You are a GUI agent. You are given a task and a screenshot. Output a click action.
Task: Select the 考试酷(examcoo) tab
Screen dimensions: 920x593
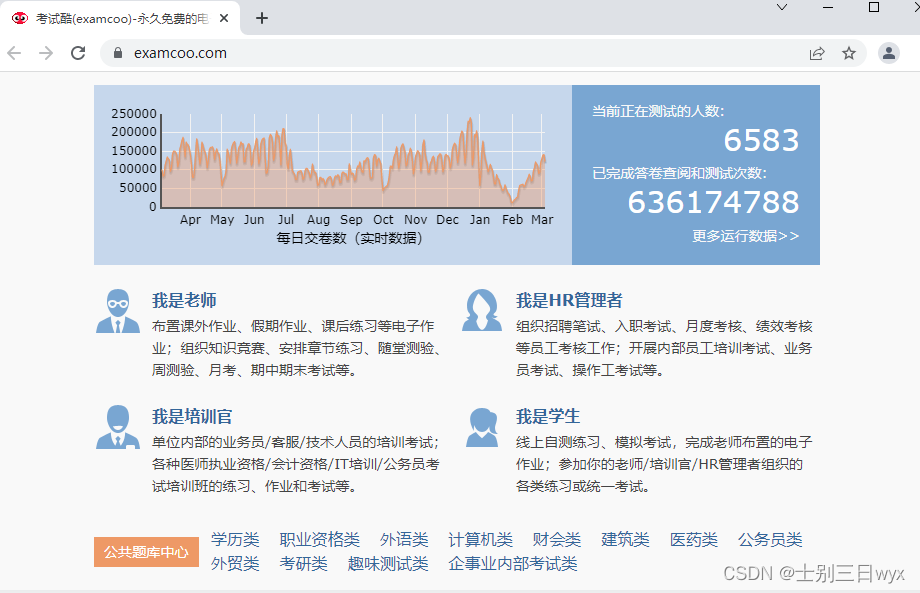pos(120,18)
